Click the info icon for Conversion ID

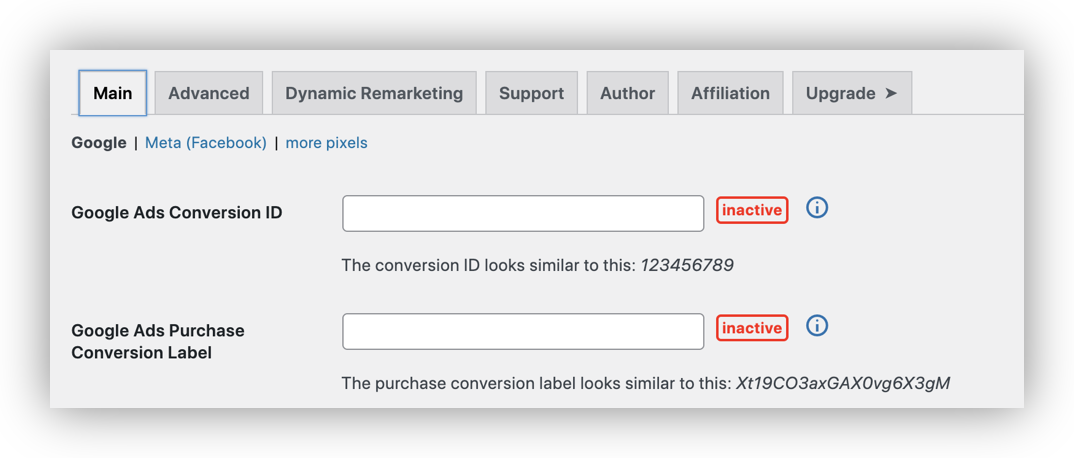coord(817,208)
